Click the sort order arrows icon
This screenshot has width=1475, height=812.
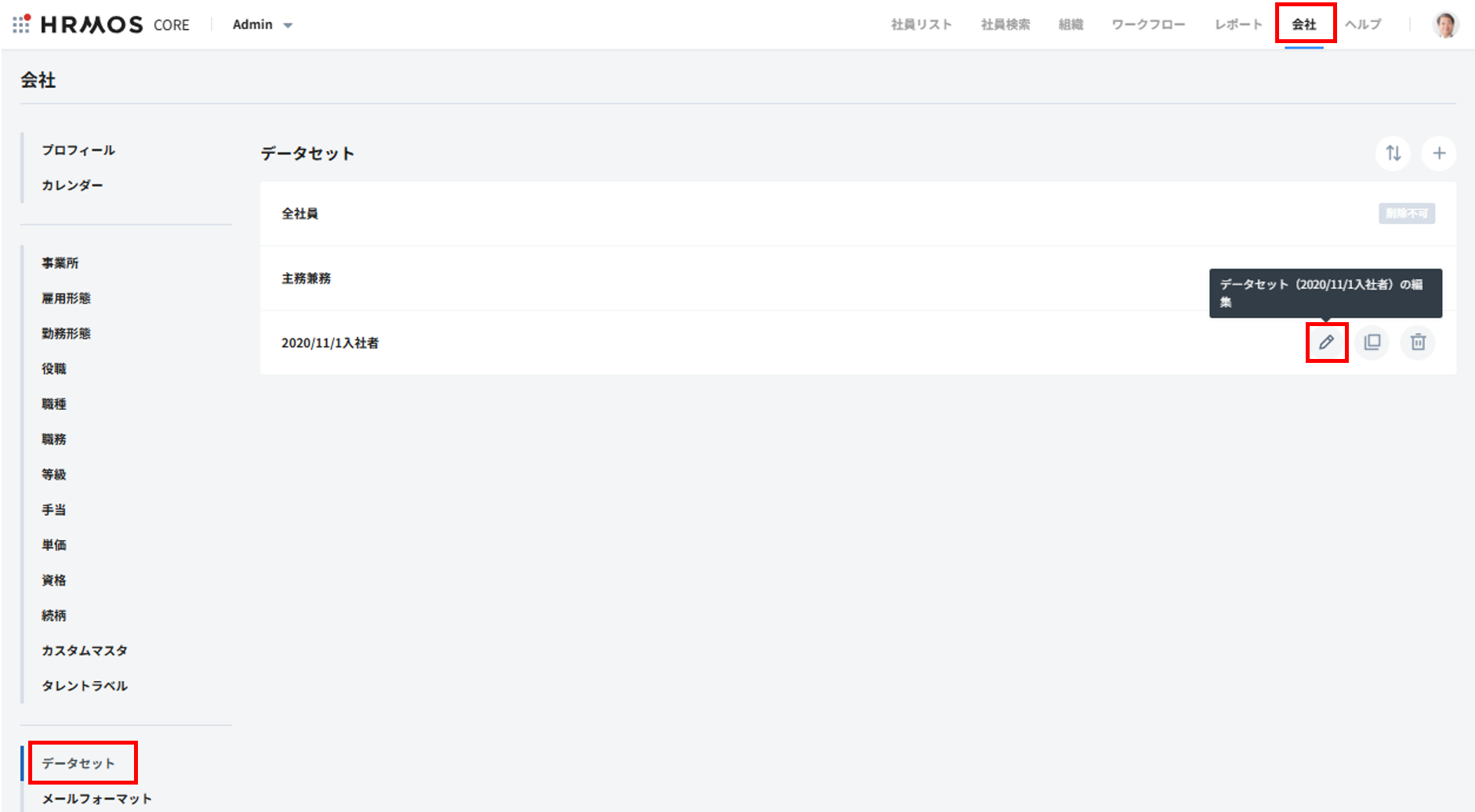tap(1393, 154)
